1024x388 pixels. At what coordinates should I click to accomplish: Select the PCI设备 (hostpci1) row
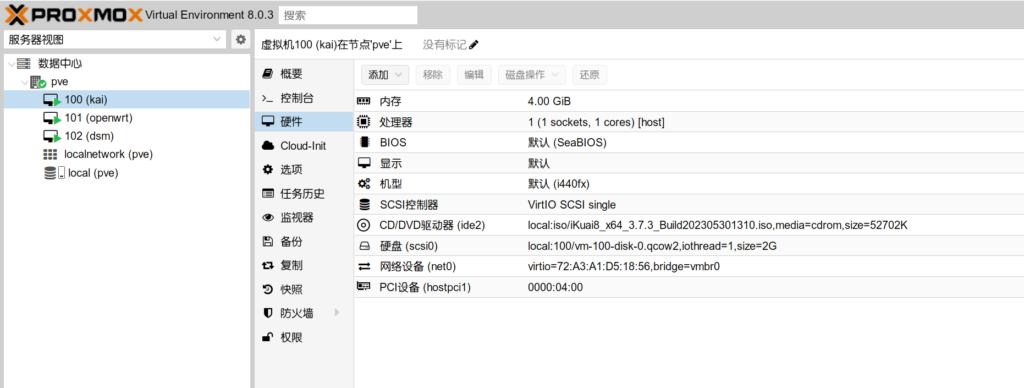pyautogui.click(x=689, y=287)
